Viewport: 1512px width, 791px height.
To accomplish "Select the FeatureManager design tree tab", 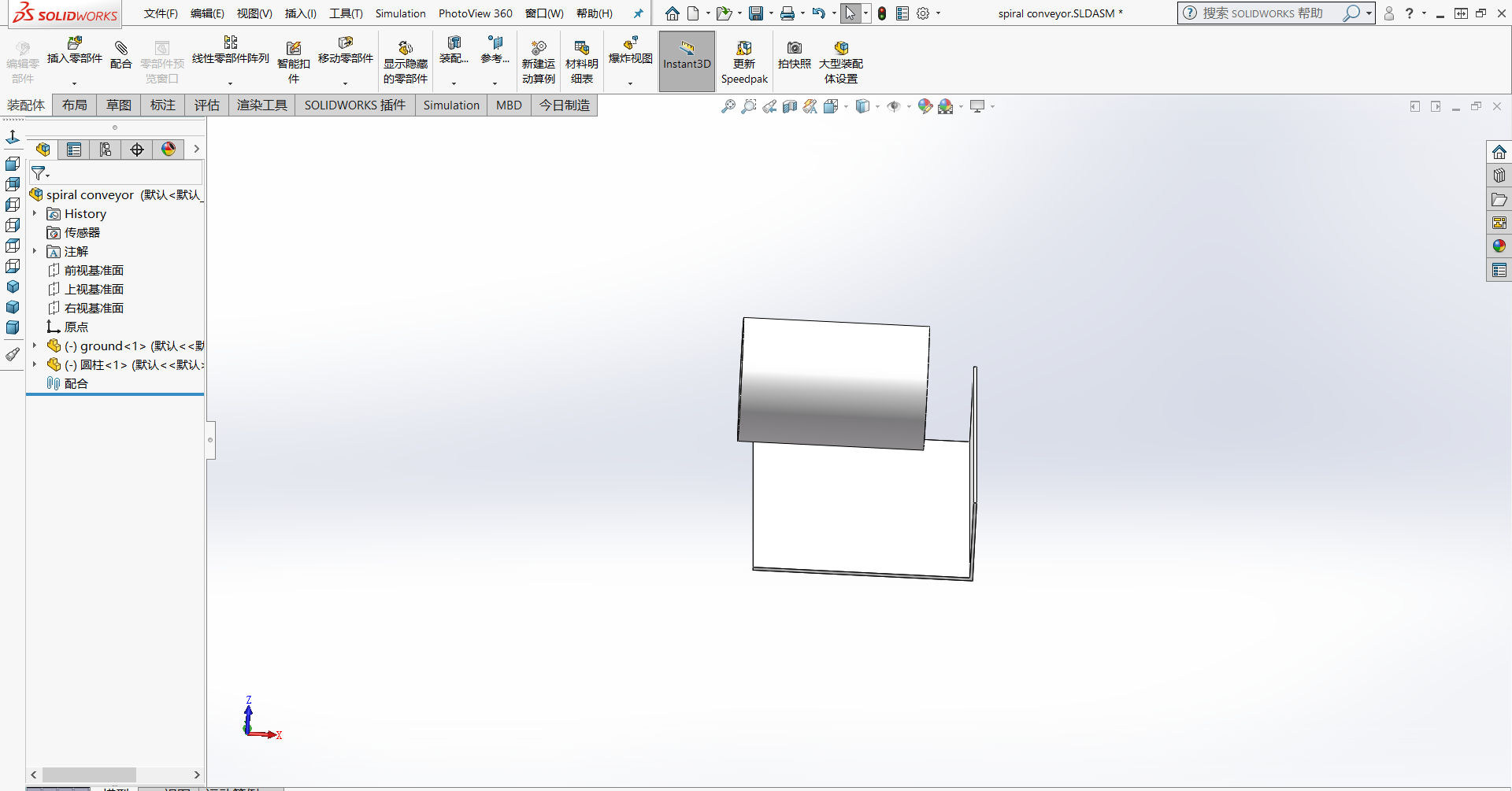I will pyautogui.click(x=43, y=150).
